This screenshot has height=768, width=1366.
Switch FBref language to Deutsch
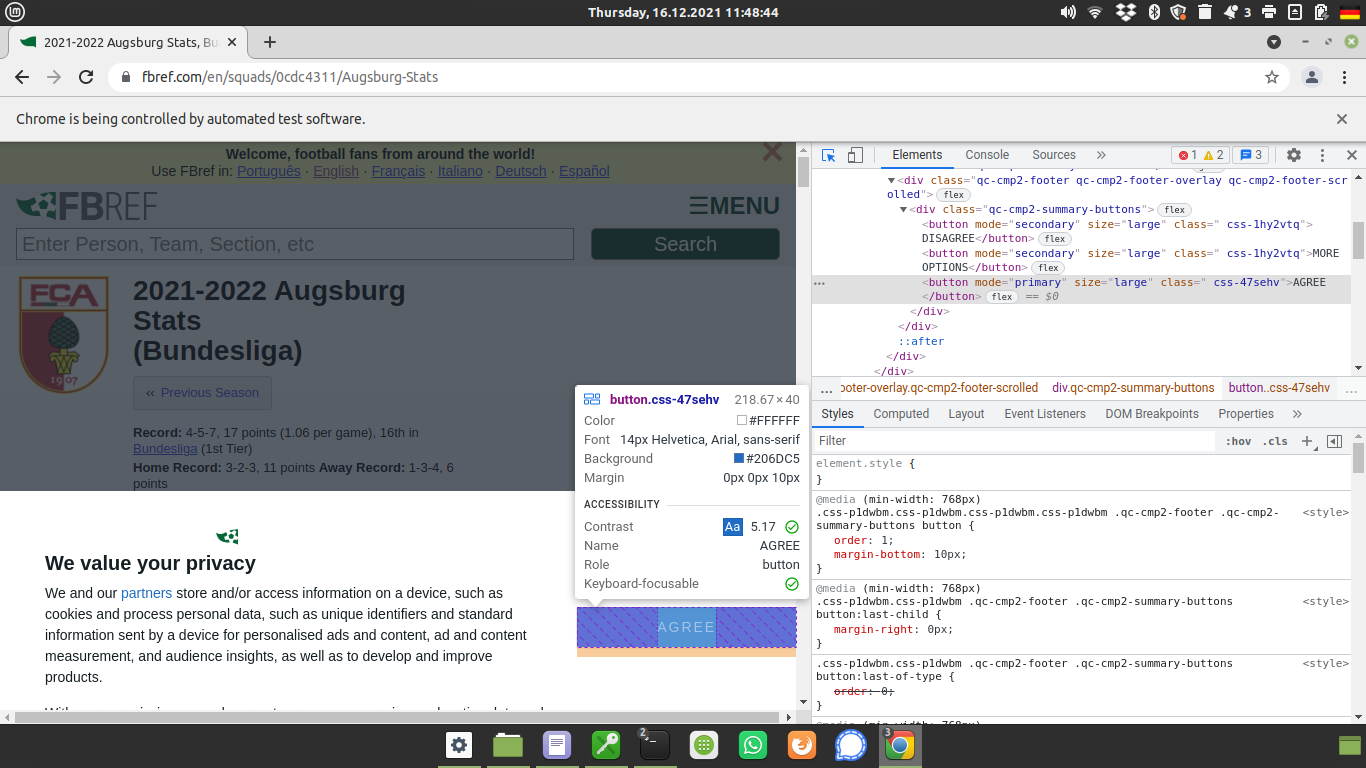click(521, 171)
